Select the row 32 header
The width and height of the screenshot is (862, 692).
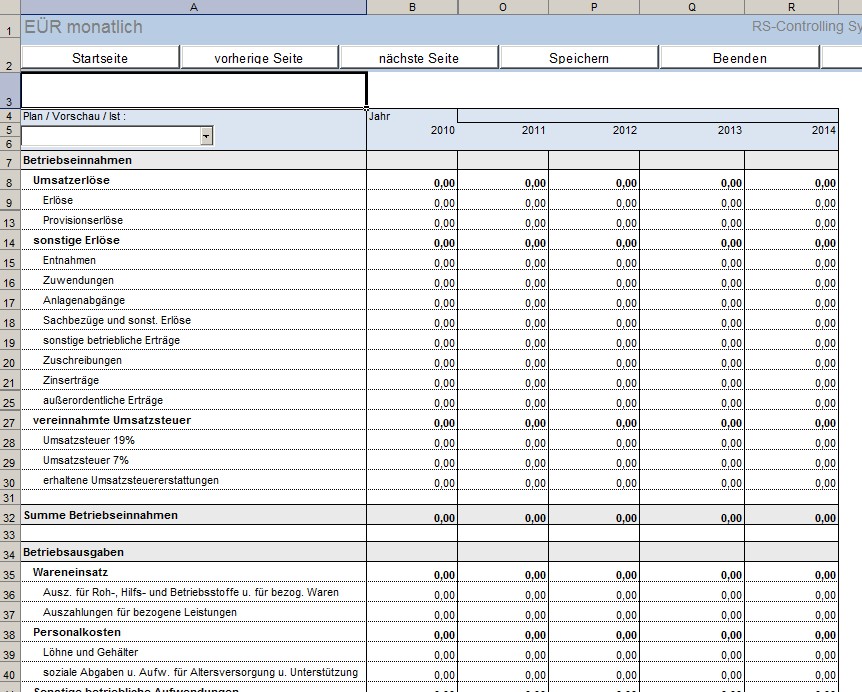(x=9, y=517)
